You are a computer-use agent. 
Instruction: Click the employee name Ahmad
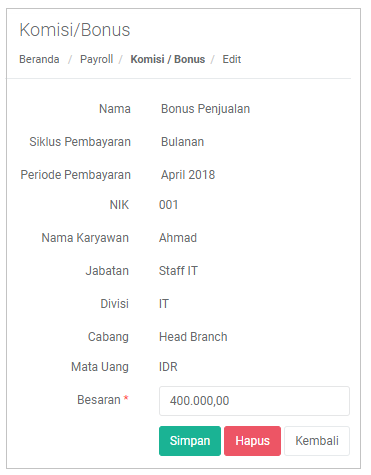coord(178,238)
